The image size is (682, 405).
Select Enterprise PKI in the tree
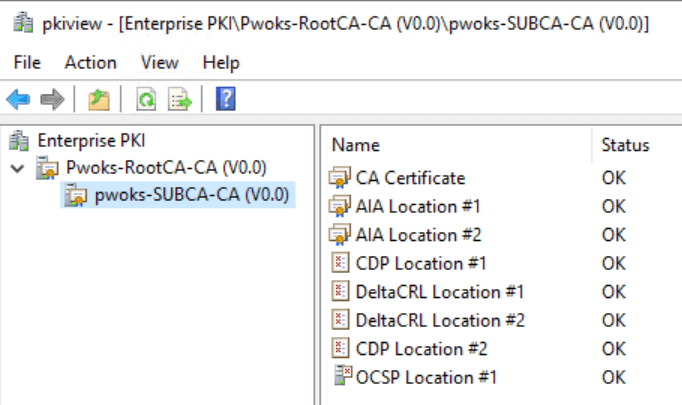point(91,141)
